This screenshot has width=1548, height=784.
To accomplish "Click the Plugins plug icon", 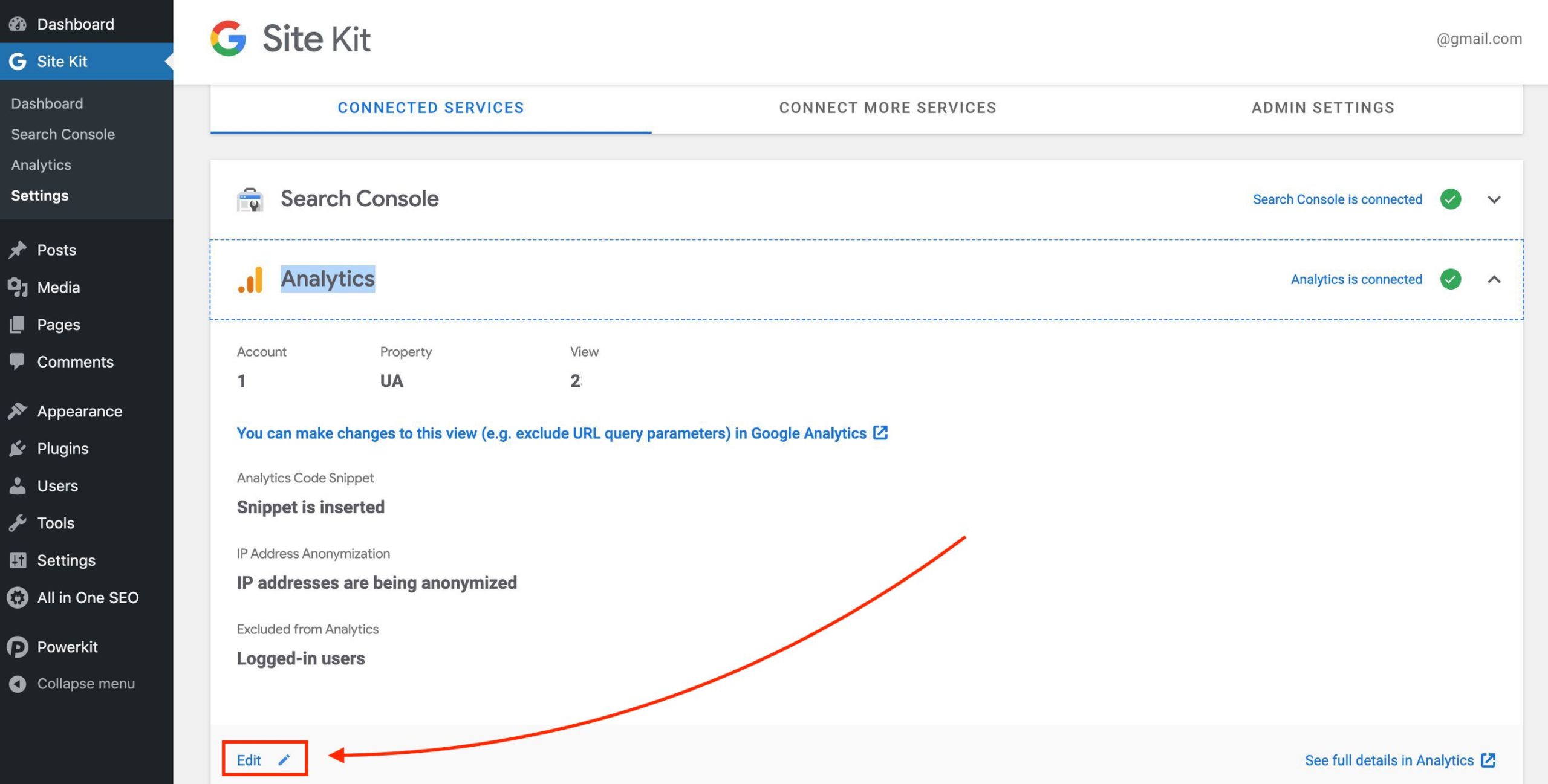I will click(18, 449).
